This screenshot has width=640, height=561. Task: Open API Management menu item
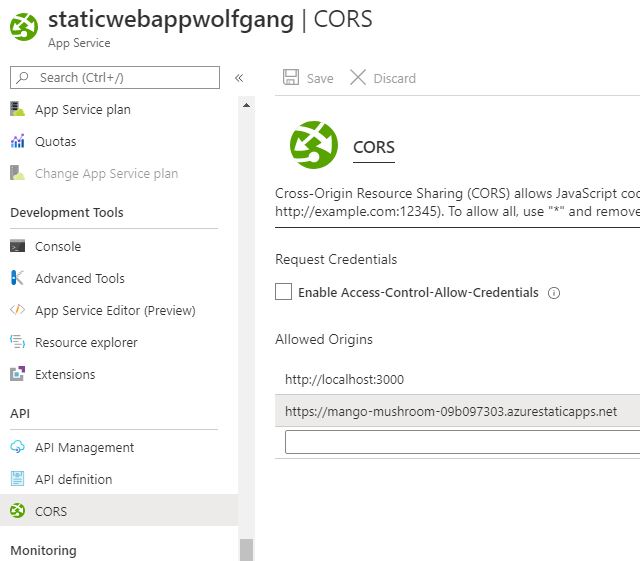coord(84,447)
